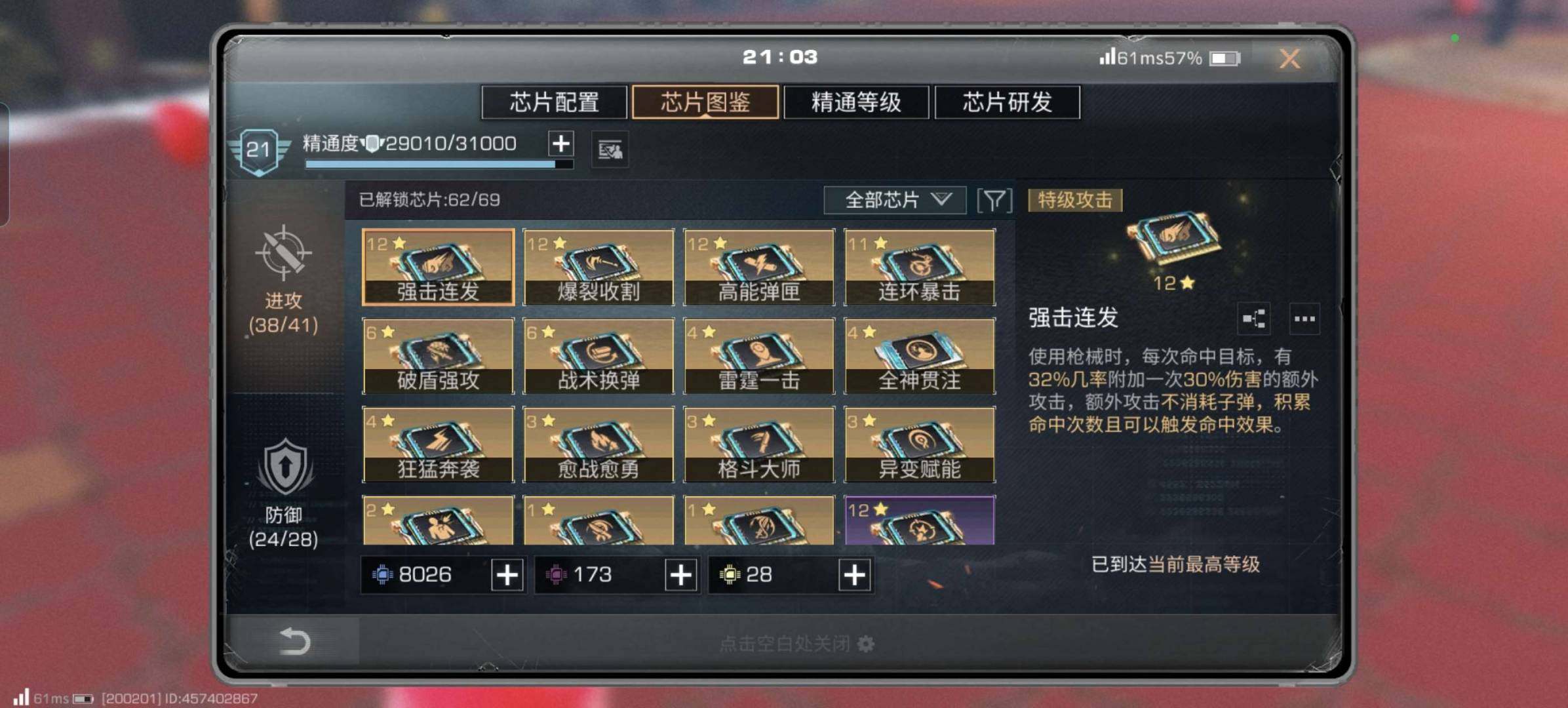Choose the 连环暴击 chip card

tap(920, 267)
